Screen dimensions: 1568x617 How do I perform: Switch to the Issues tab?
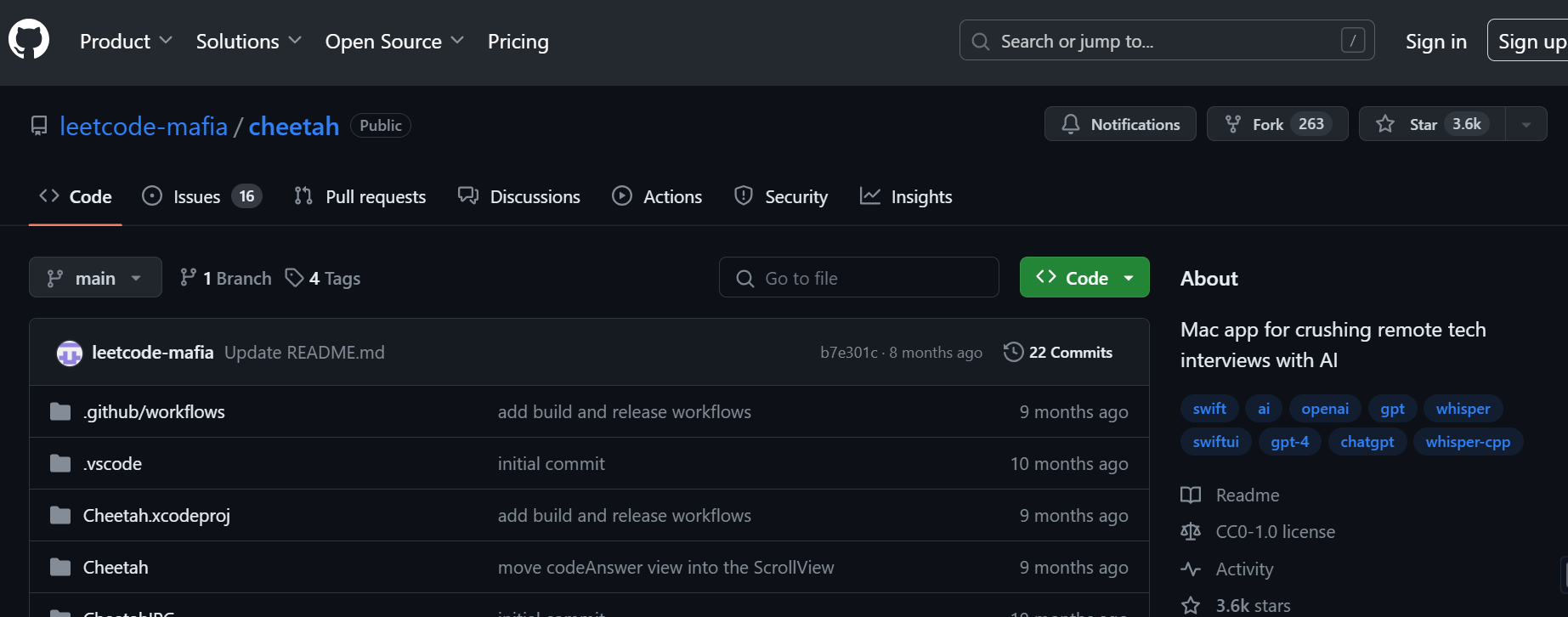coord(201,196)
